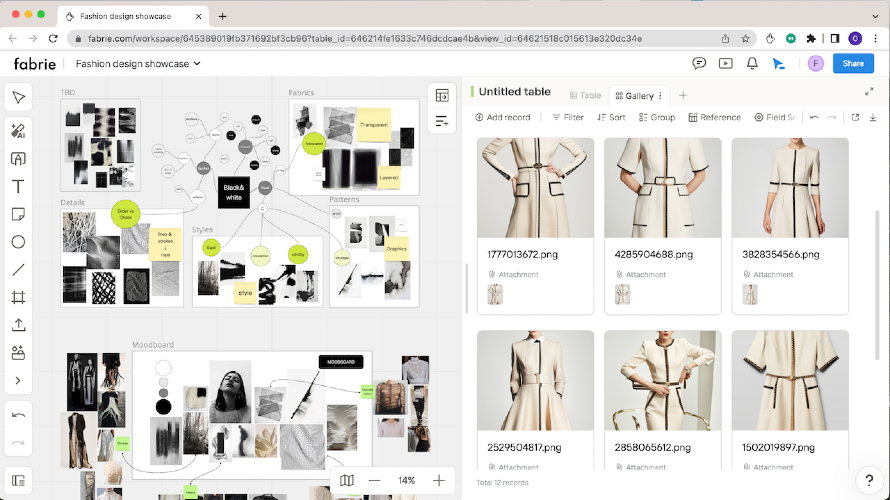This screenshot has height=500, width=890.
Task: Click attachment thumbnail under 1777013672.png
Action: (495, 295)
